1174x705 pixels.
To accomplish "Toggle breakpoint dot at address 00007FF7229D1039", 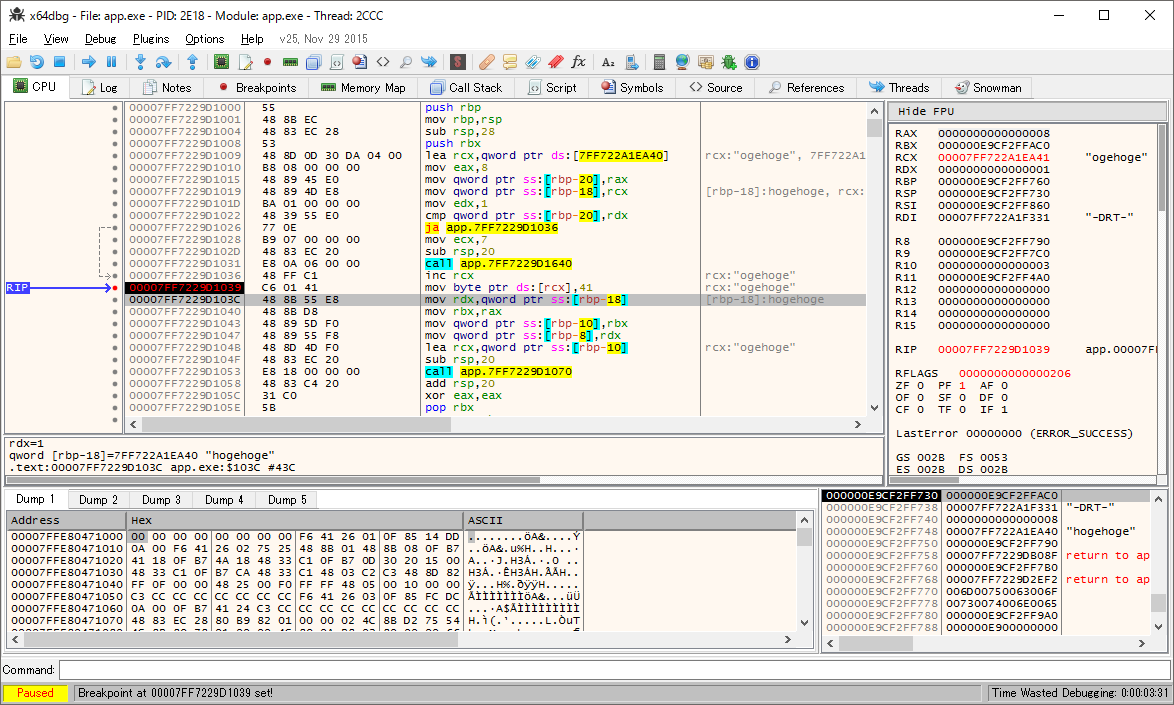I will coord(116,288).
